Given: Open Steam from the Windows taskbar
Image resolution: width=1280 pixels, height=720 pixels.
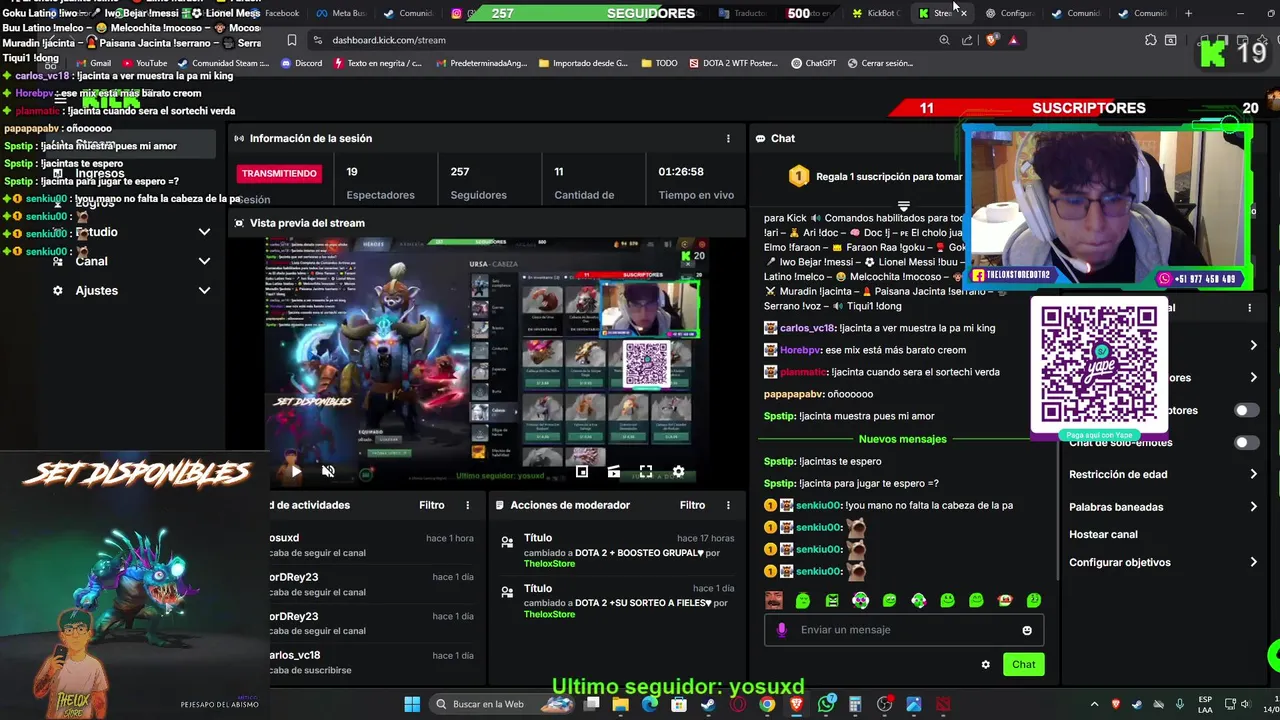Looking at the screenshot, I should (x=708, y=704).
